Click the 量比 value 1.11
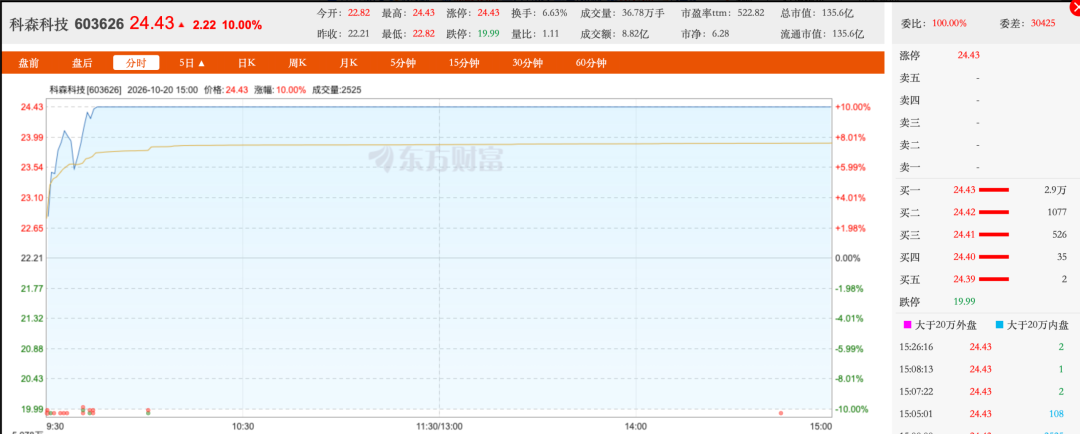The image size is (1080, 434). point(550,34)
